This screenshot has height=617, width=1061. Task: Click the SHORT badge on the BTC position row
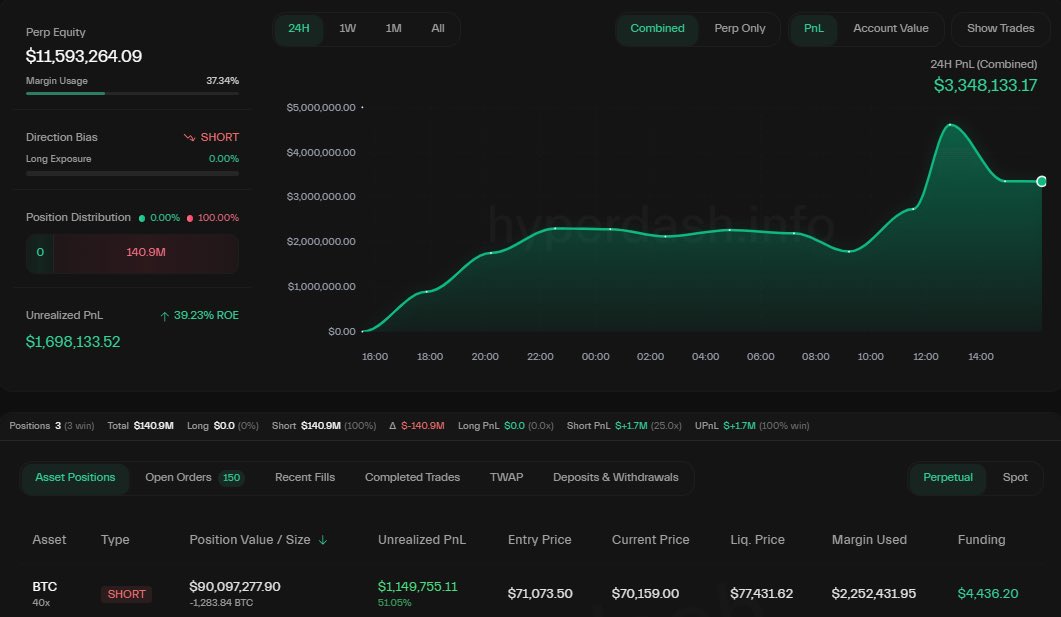pos(126,594)
